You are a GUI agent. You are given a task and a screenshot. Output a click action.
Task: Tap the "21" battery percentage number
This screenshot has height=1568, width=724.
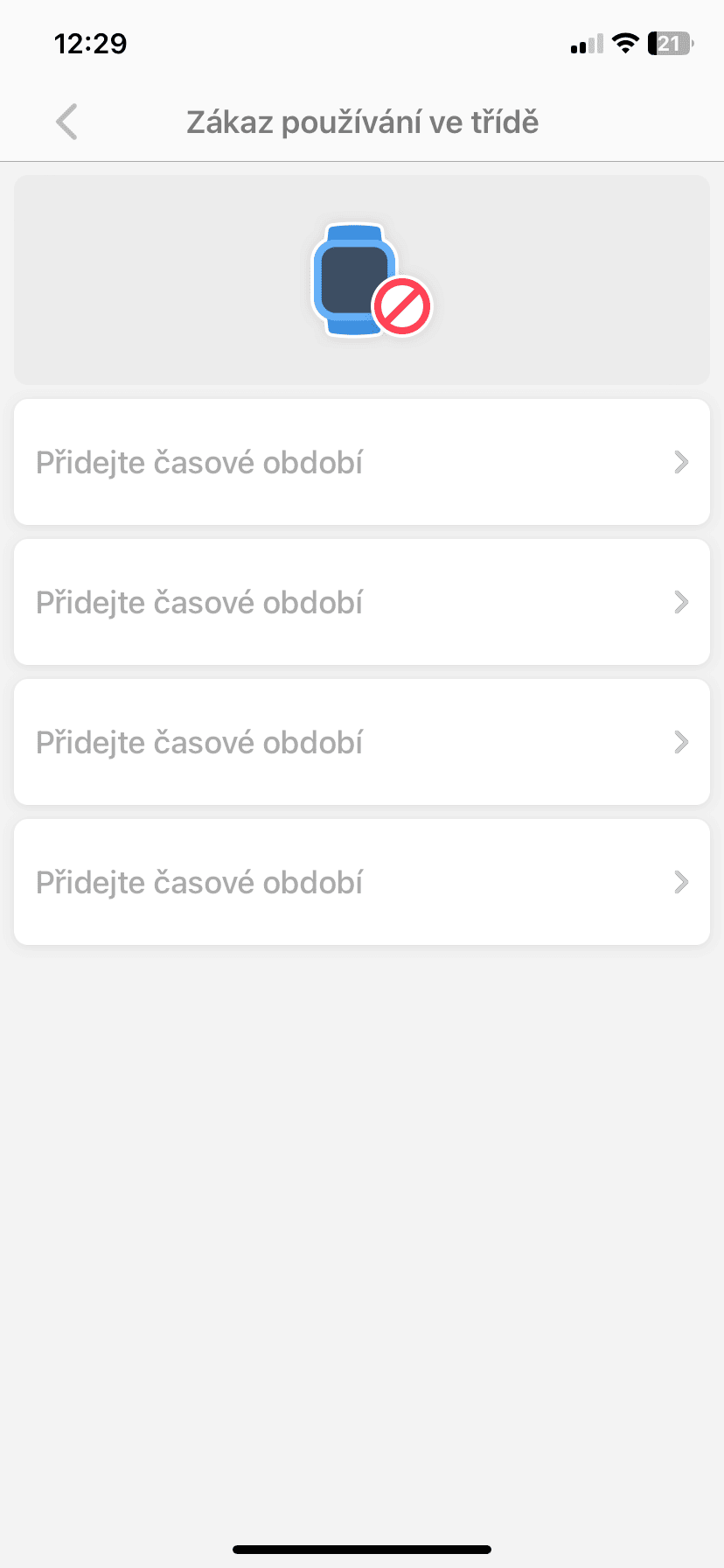668,43
